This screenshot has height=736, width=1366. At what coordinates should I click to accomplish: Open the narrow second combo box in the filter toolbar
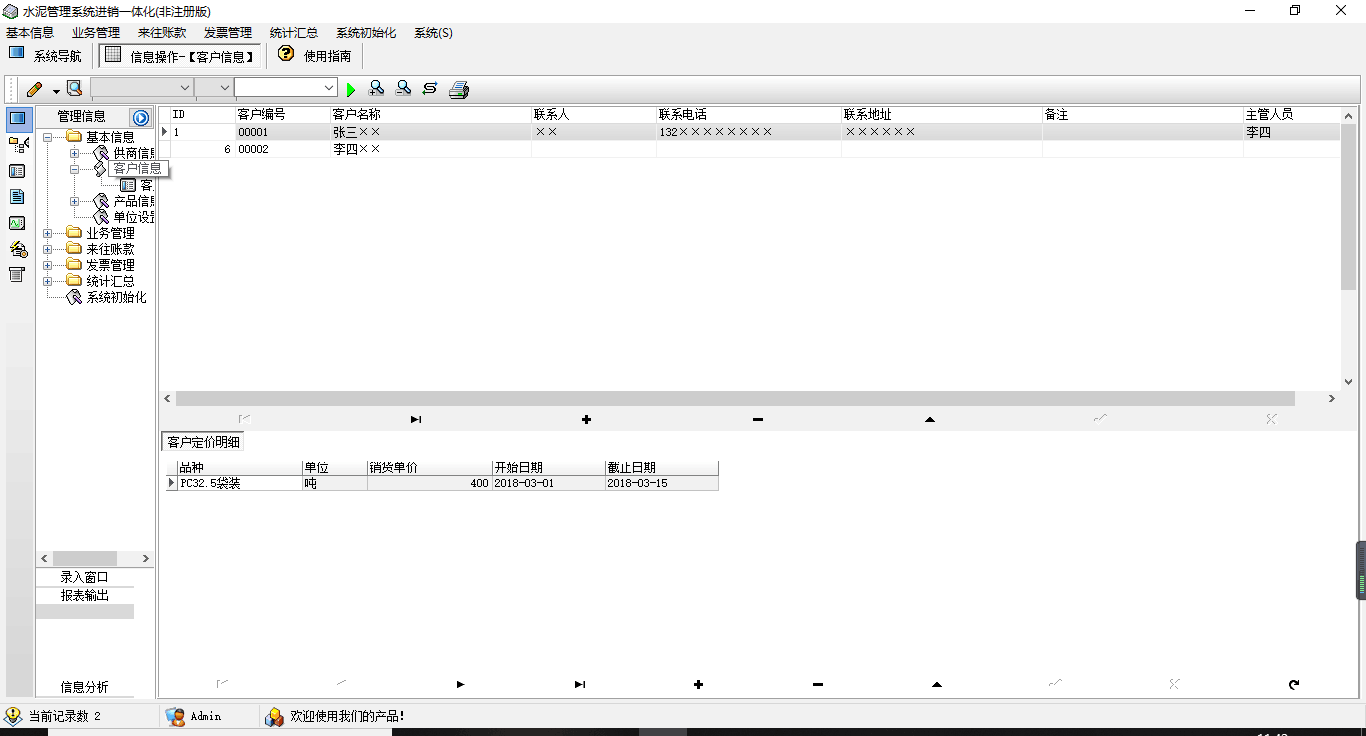pyautogui.click(x=213, y=88)
